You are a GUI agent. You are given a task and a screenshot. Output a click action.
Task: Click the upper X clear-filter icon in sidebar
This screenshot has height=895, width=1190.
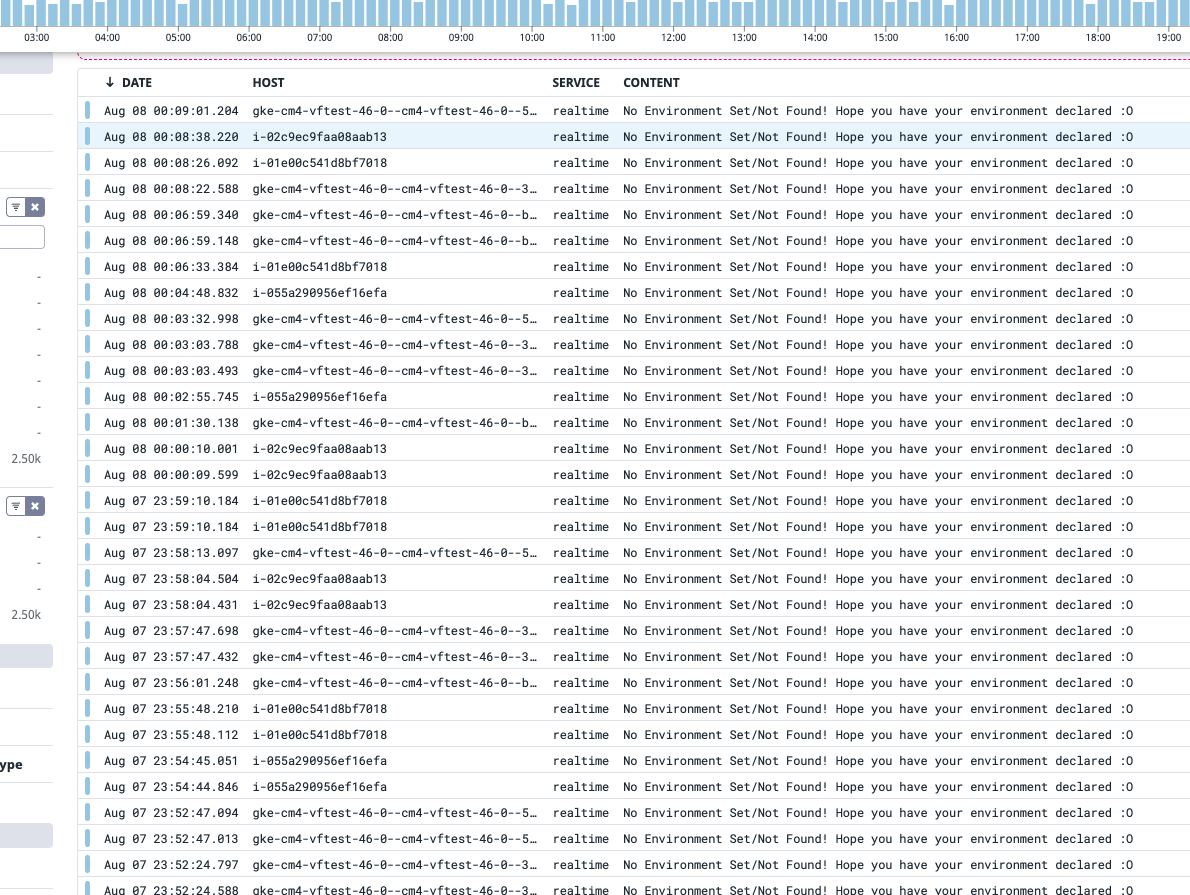click(35, 207)
